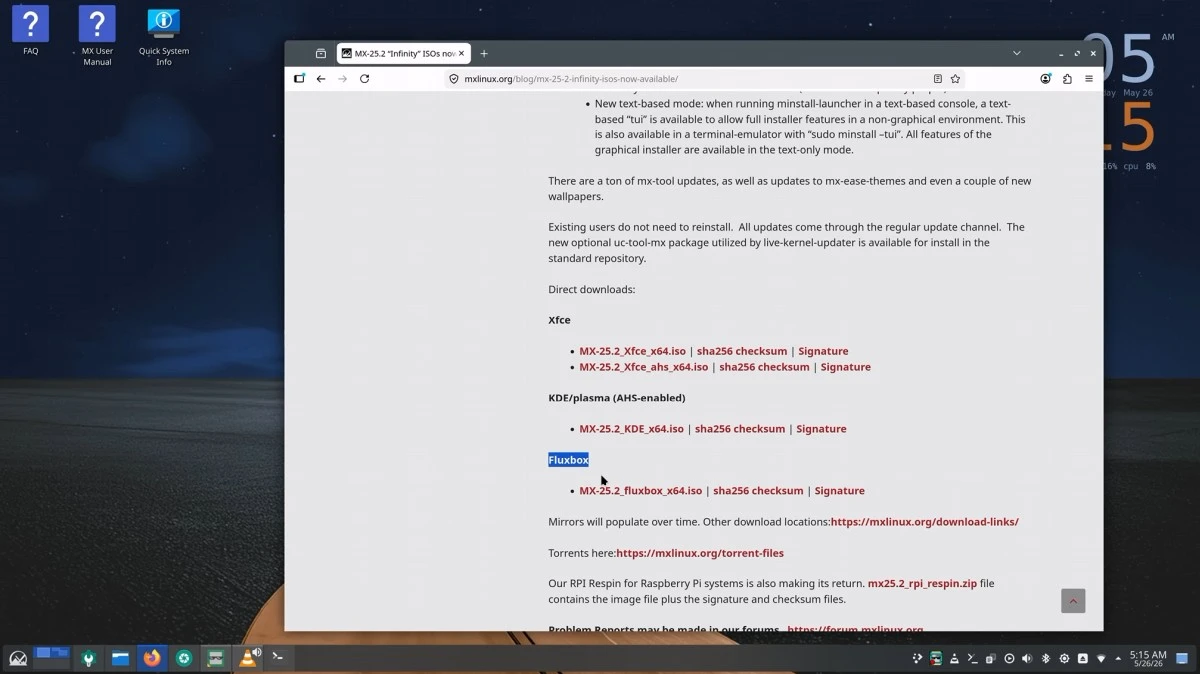This screenshot has height=674, width=1200.
Task: Open sha256 checksum for Xfce x64 iso
Action: pos(742,351)
